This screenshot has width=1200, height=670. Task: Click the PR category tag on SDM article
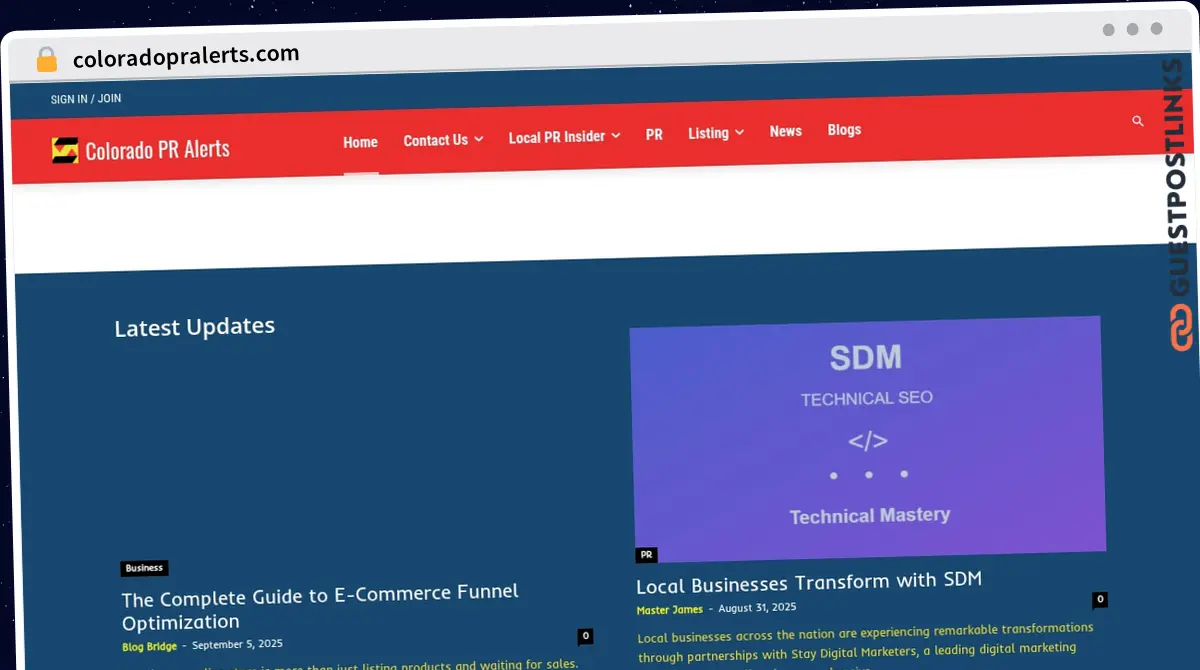[646, 555]
